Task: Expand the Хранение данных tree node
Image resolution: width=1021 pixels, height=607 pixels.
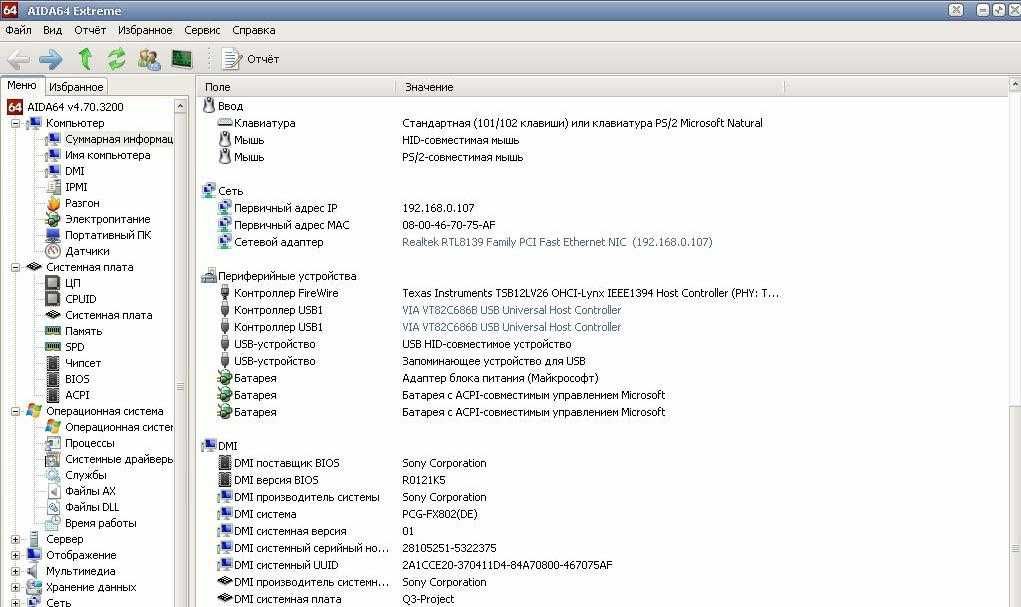Action: [x=15, y=587]
